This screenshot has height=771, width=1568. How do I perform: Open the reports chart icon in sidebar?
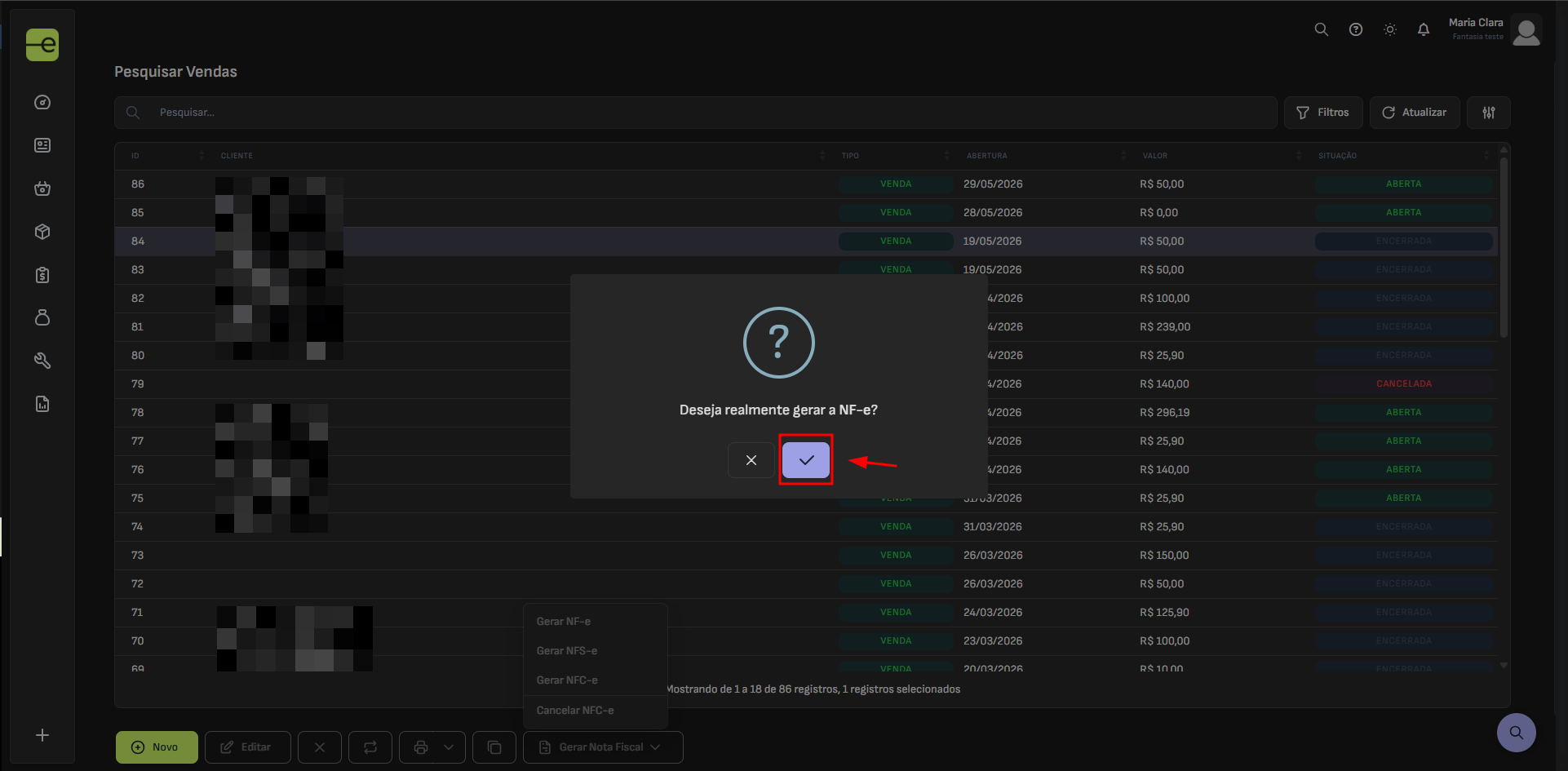pyautogui.click(x=42, y=404)
